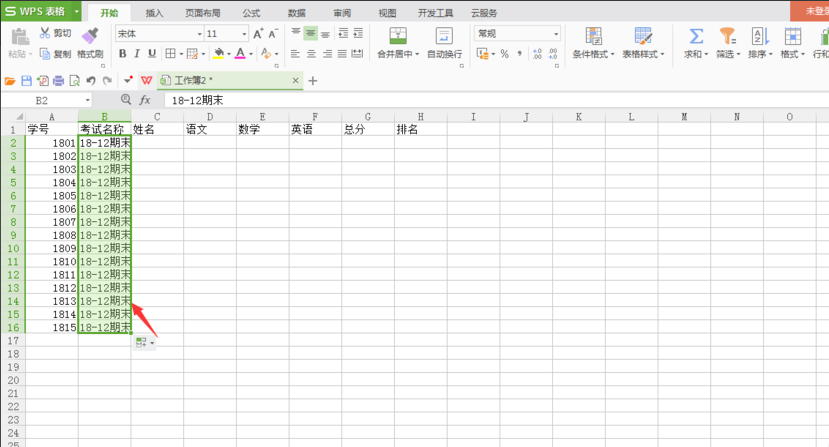The width and height of the screenshot is (829, 447).
Task: Click the Cut (剪切) scissors icon
Action: (45, 33)
